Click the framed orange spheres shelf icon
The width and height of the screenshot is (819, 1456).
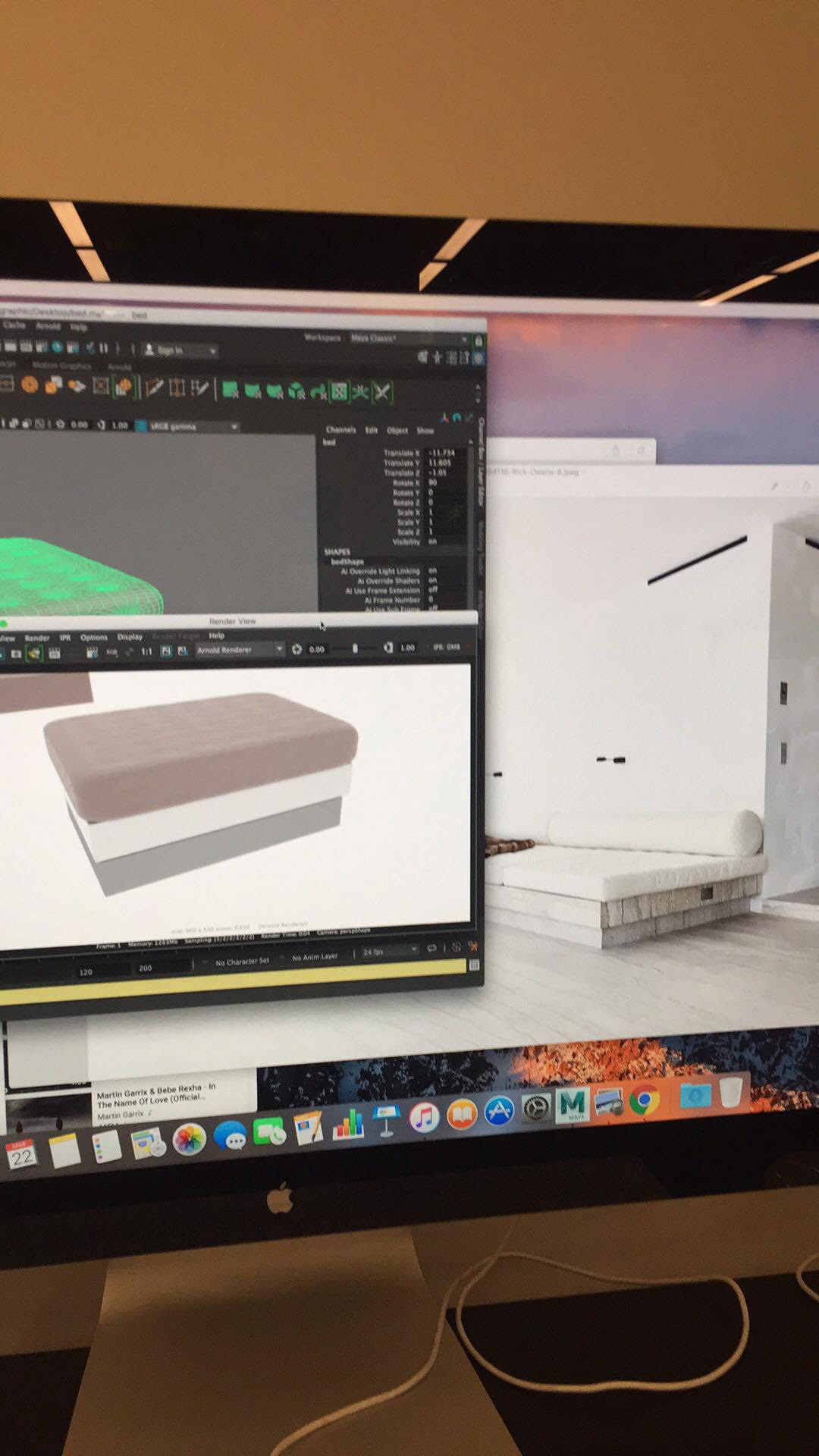(x=124, y=388)
